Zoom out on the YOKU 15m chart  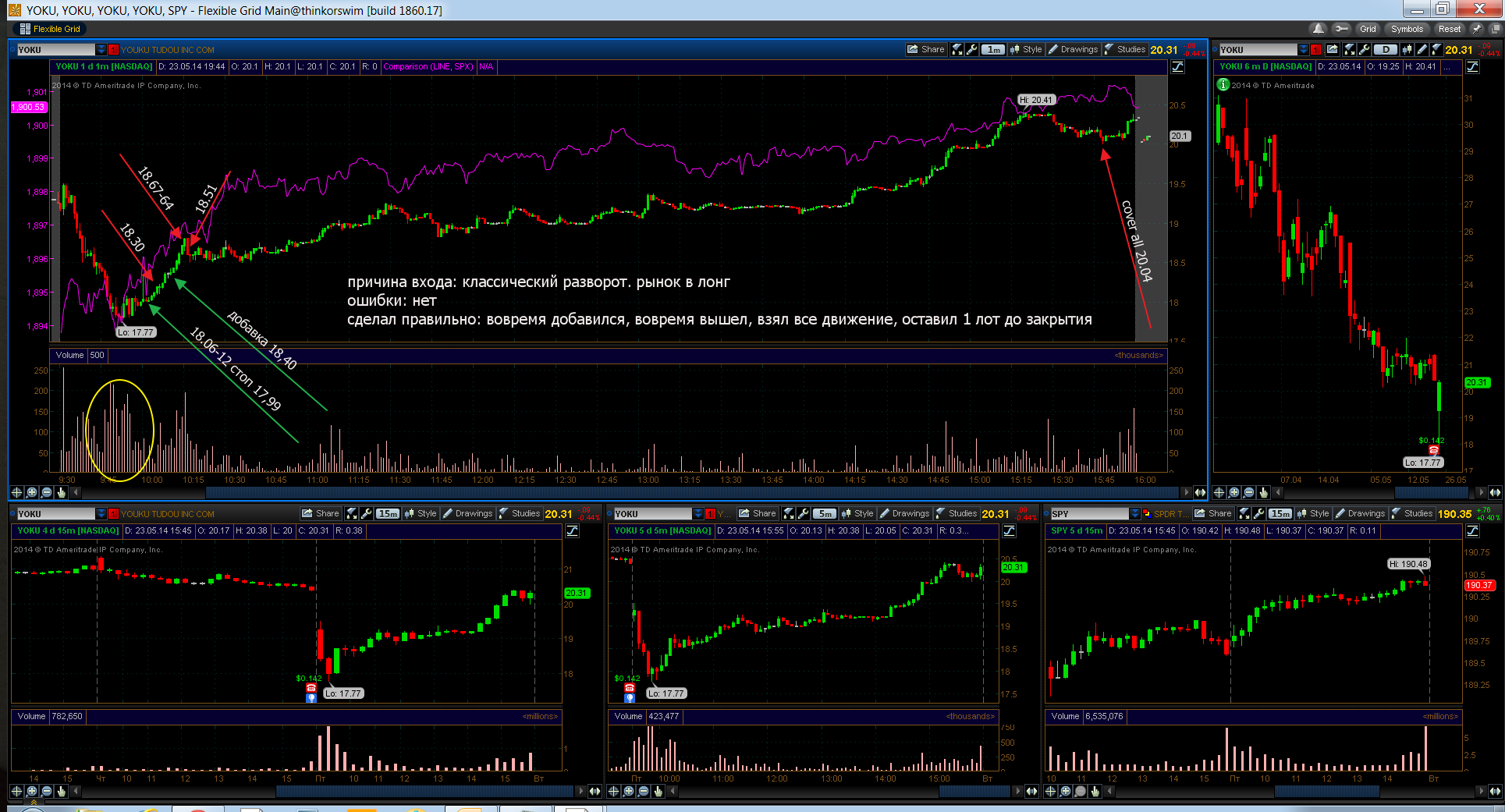(x=46, y=791)
